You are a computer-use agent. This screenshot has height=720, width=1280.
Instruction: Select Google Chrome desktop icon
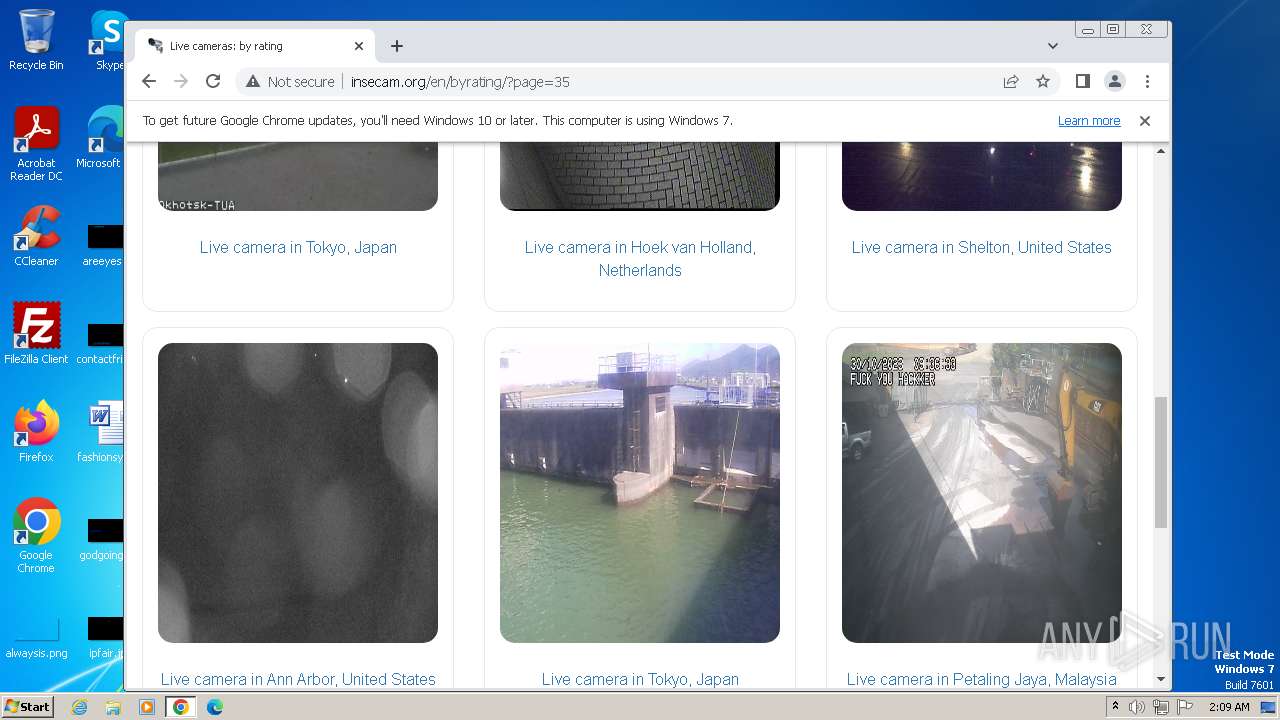36,535
